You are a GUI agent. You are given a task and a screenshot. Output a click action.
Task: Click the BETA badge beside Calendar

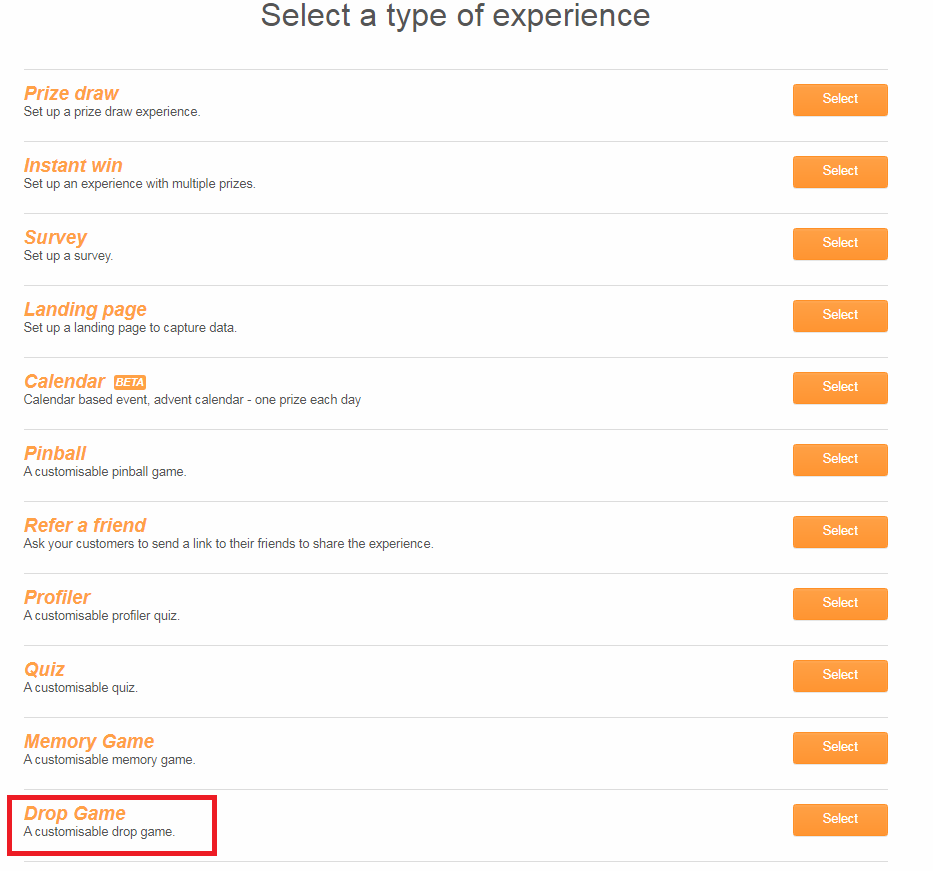point(130,382)
